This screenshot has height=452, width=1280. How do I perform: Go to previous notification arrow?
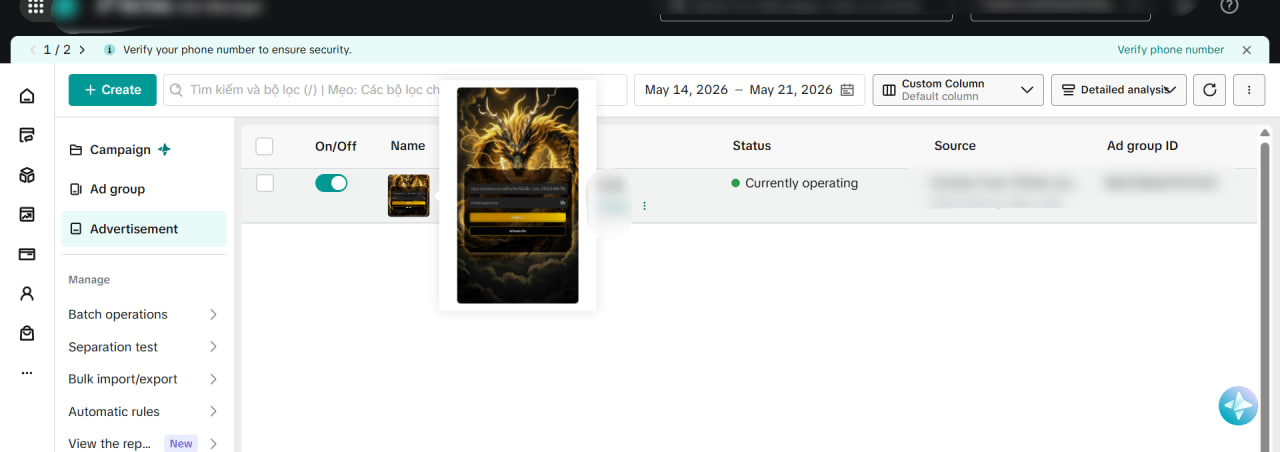[x=32, y=49]
